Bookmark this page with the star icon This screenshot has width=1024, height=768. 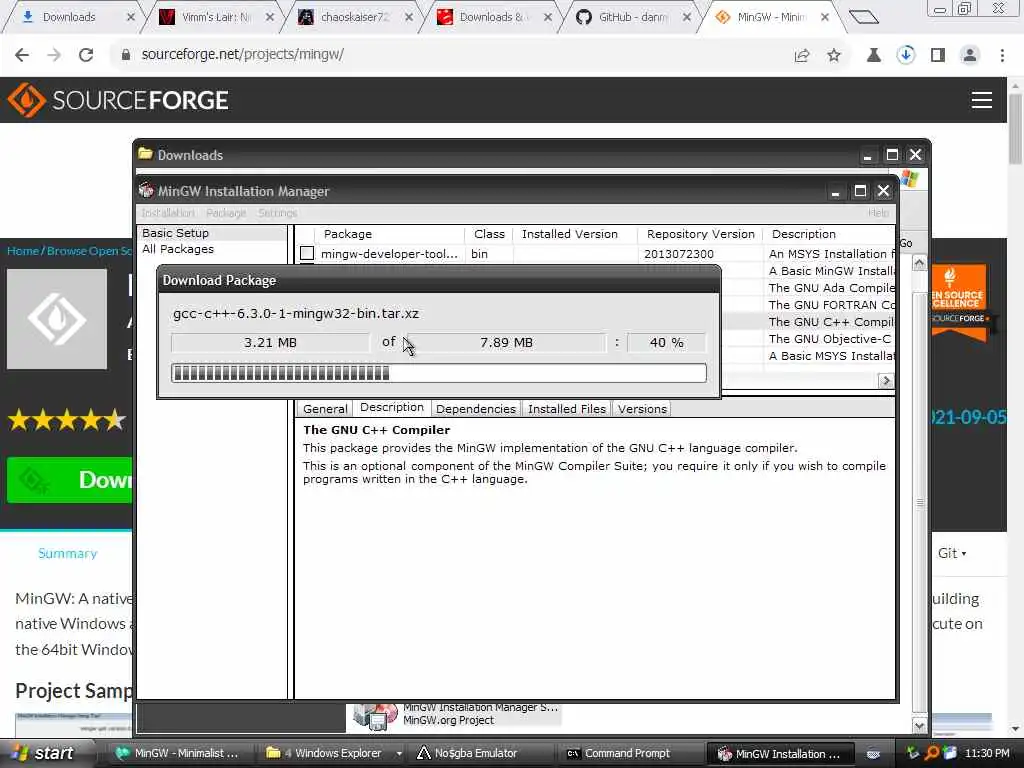(834, 56)
